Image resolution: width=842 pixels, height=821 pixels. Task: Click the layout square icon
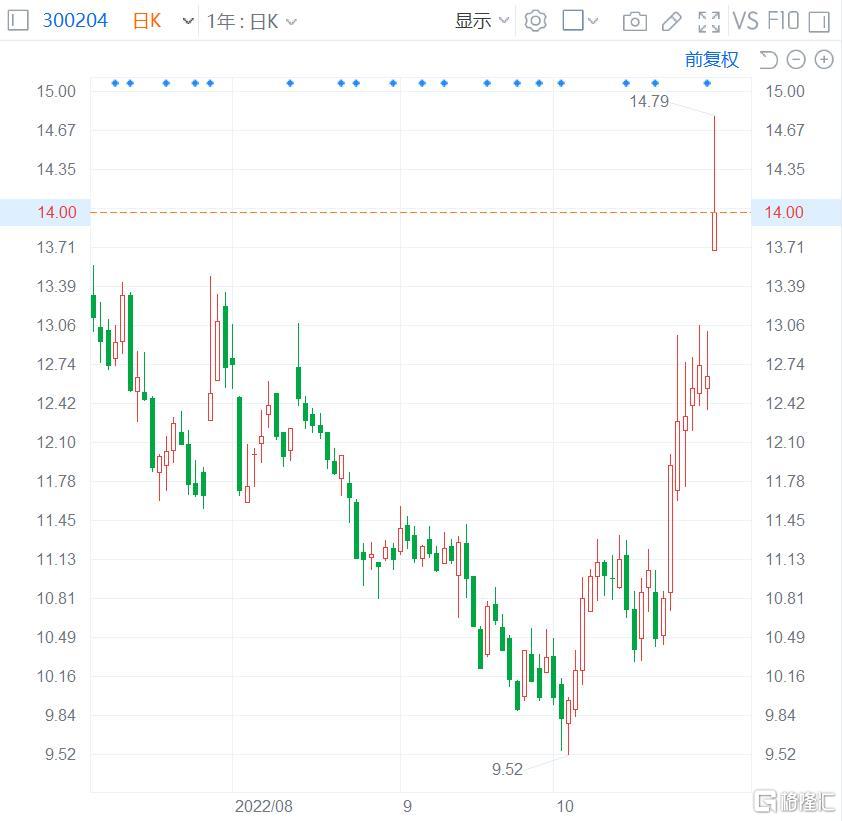coord(573,20)
